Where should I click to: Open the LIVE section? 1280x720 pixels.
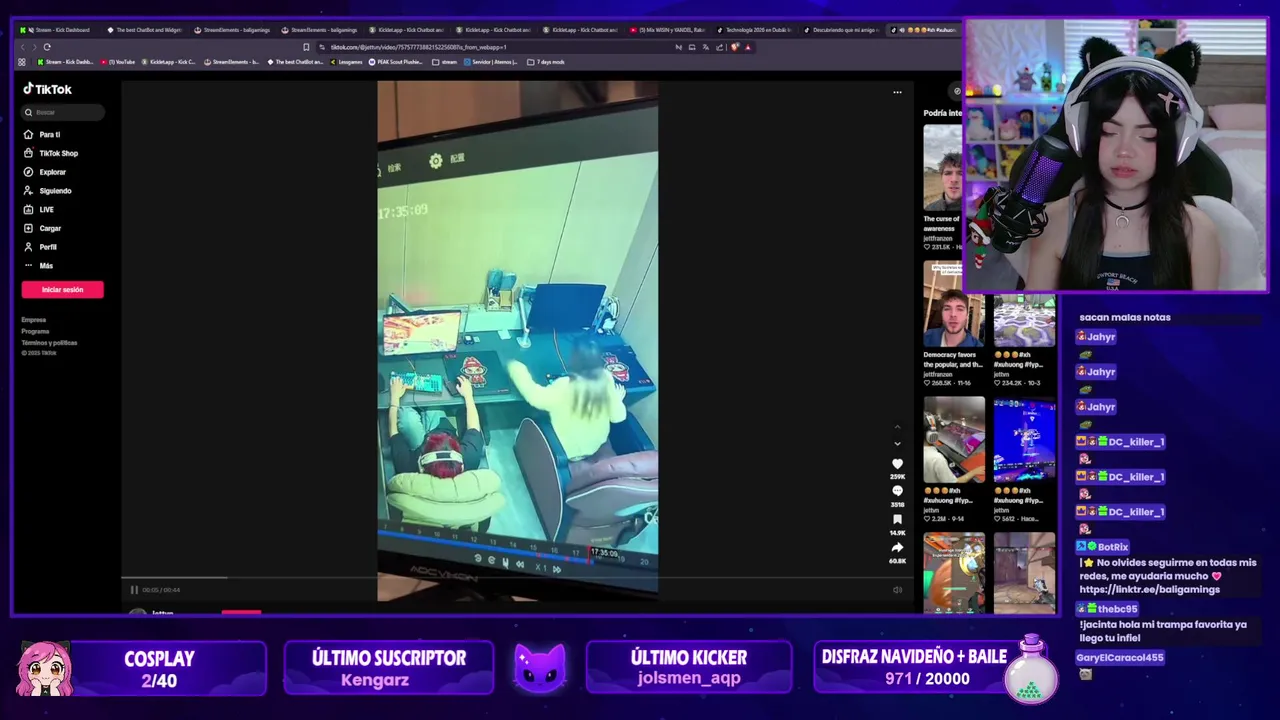pos(40,209)
